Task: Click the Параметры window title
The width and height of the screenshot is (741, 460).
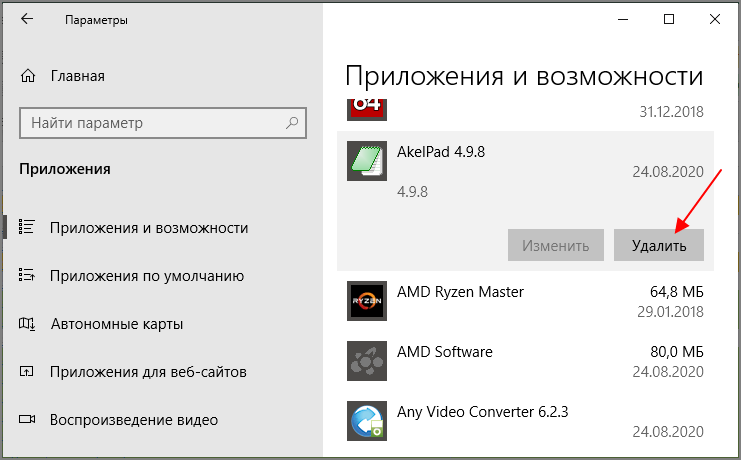Action: 96,20
